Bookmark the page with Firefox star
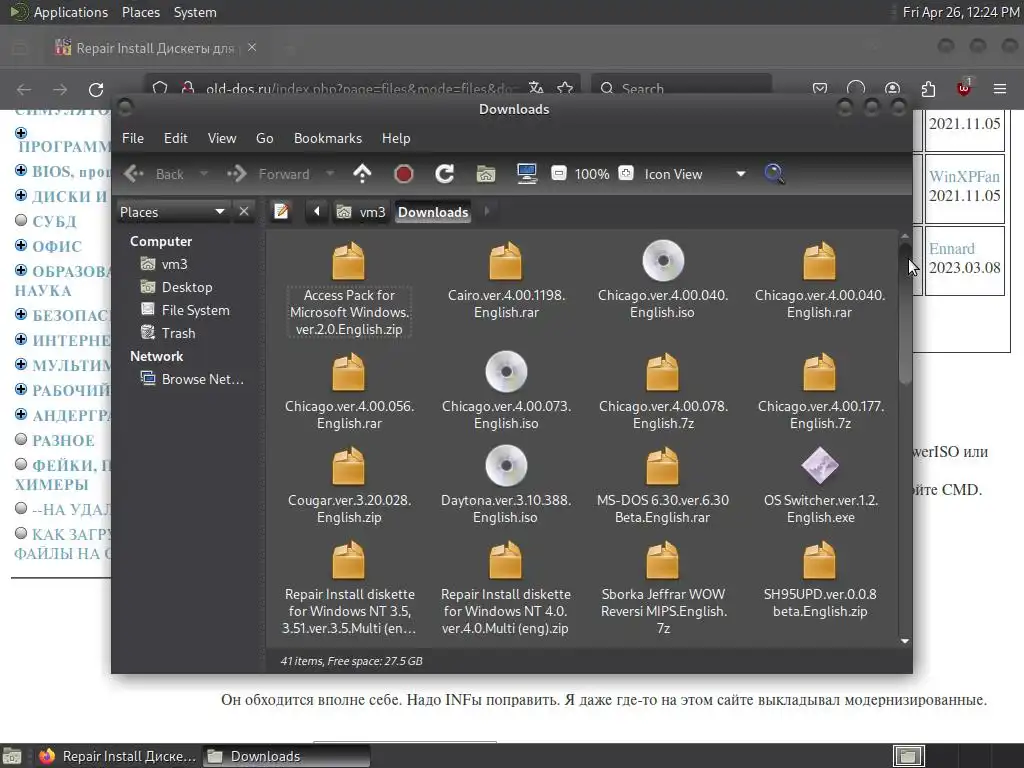 [x=565, y=88]
